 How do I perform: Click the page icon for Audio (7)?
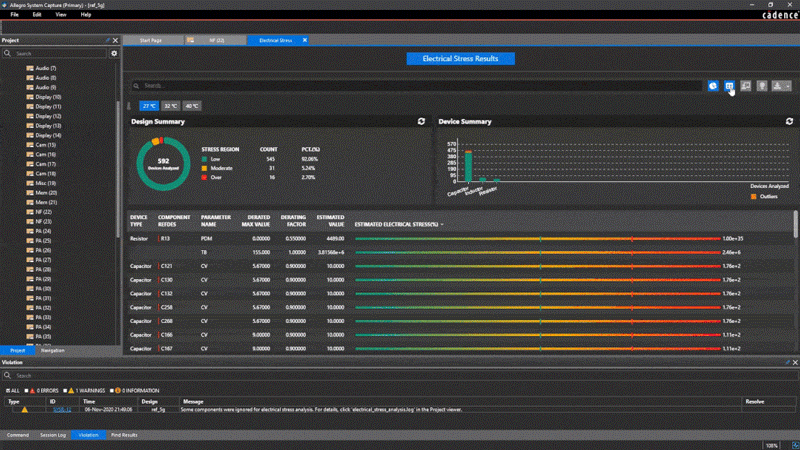coord(30,68)
